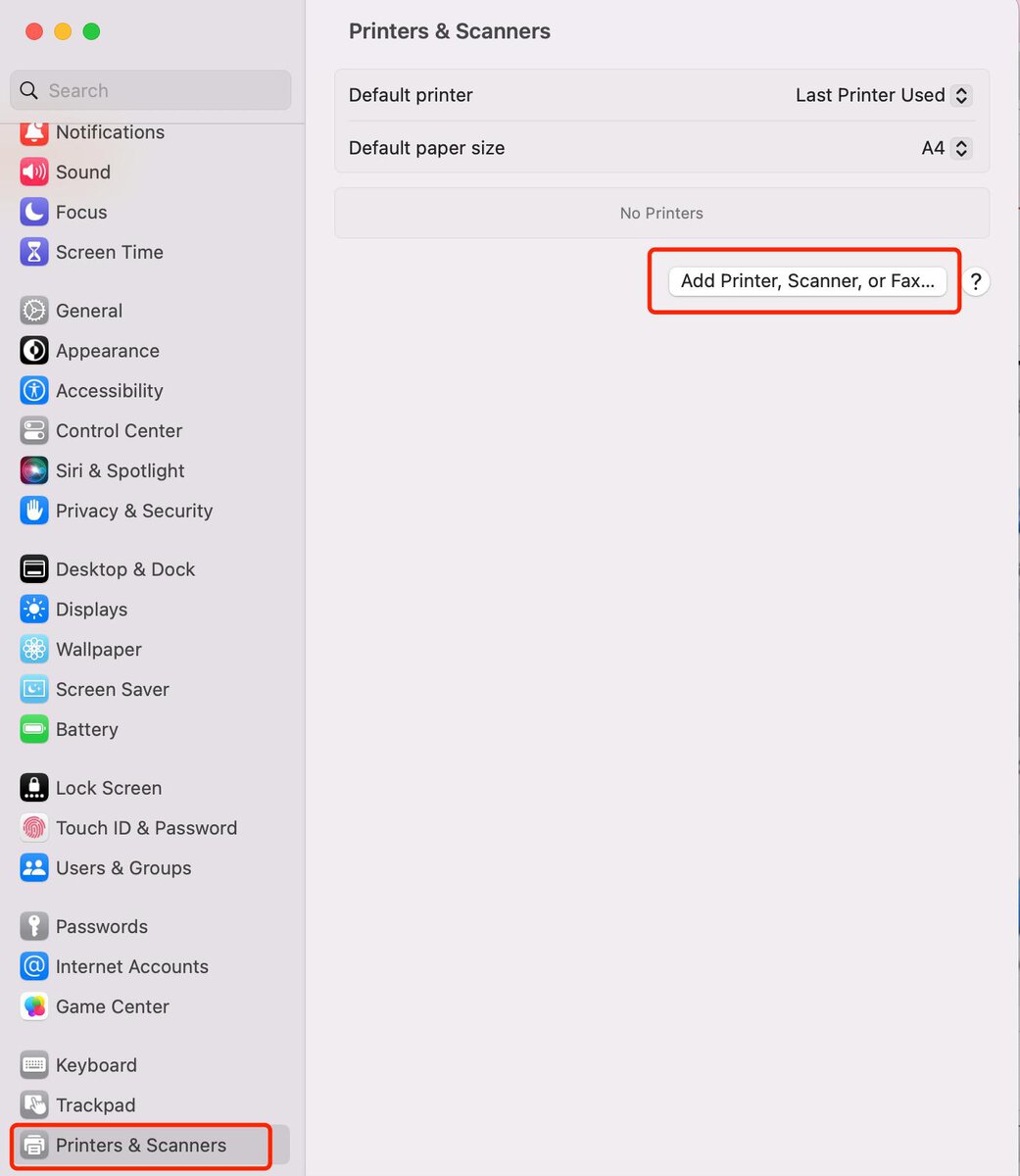
Task: Open Appearance settings label
Action: coord(108,351)
